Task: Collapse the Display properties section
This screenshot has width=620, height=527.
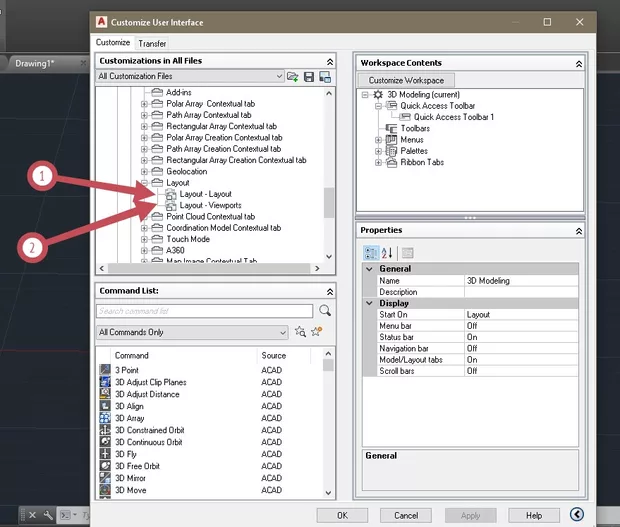Action: [370, 303]
